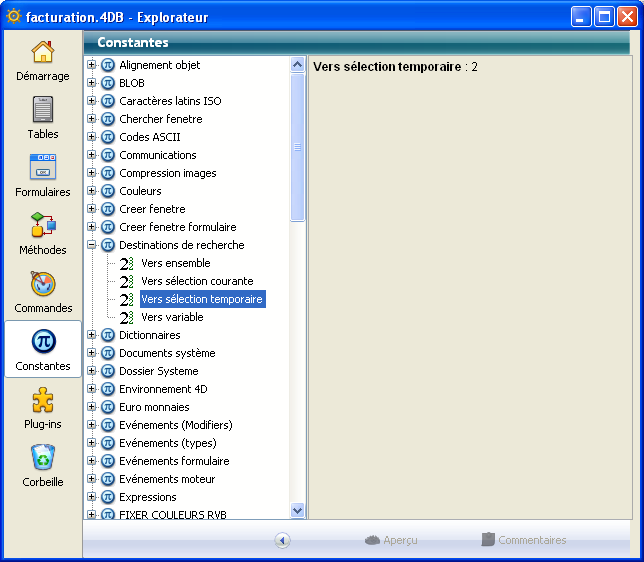Expand the Couleurs constant group
Image resolution: width=644 pixels, height=562 pixels.
tap(92, 191)
